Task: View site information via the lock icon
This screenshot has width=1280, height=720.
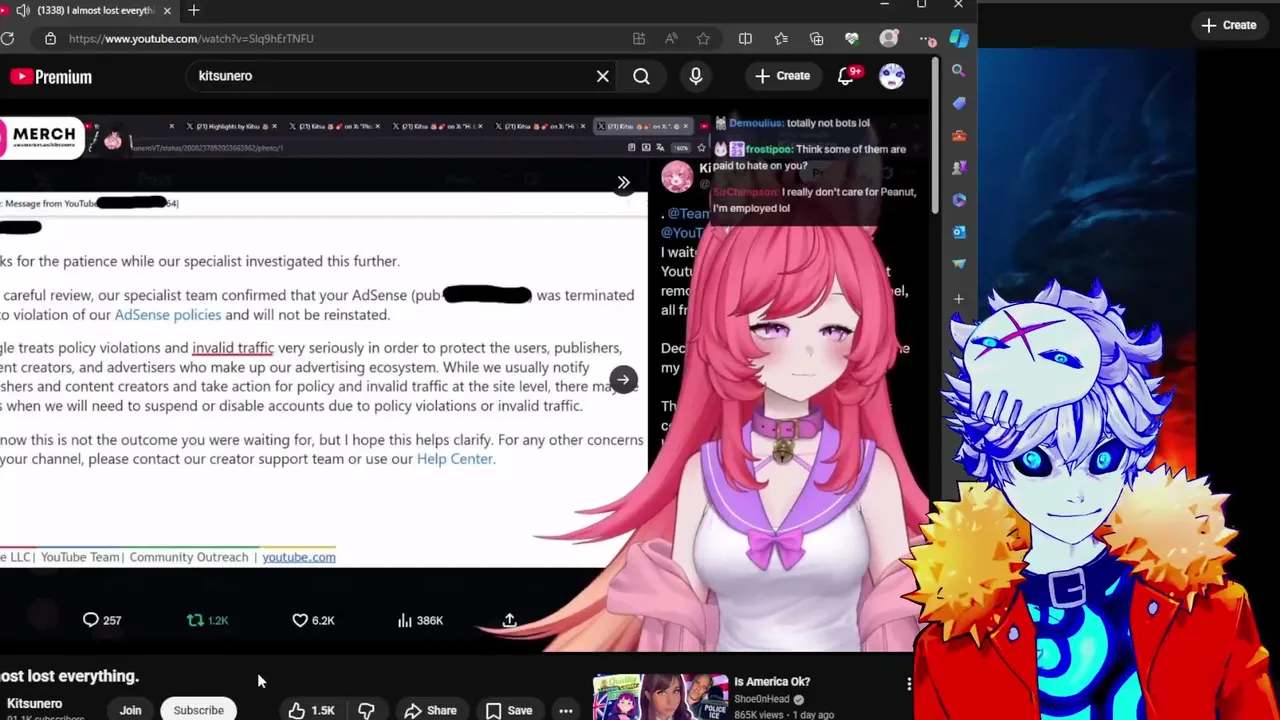Action: coord(50,39)
